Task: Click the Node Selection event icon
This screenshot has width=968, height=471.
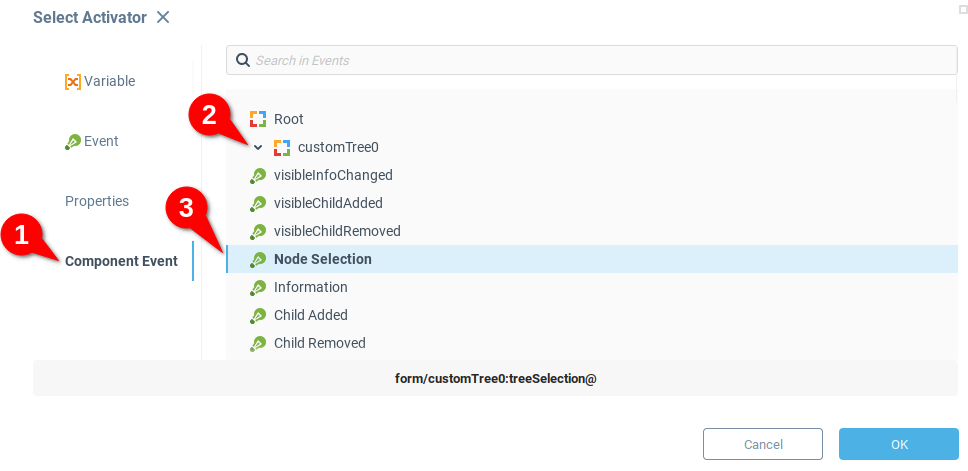Action: [x=258, y=259]
